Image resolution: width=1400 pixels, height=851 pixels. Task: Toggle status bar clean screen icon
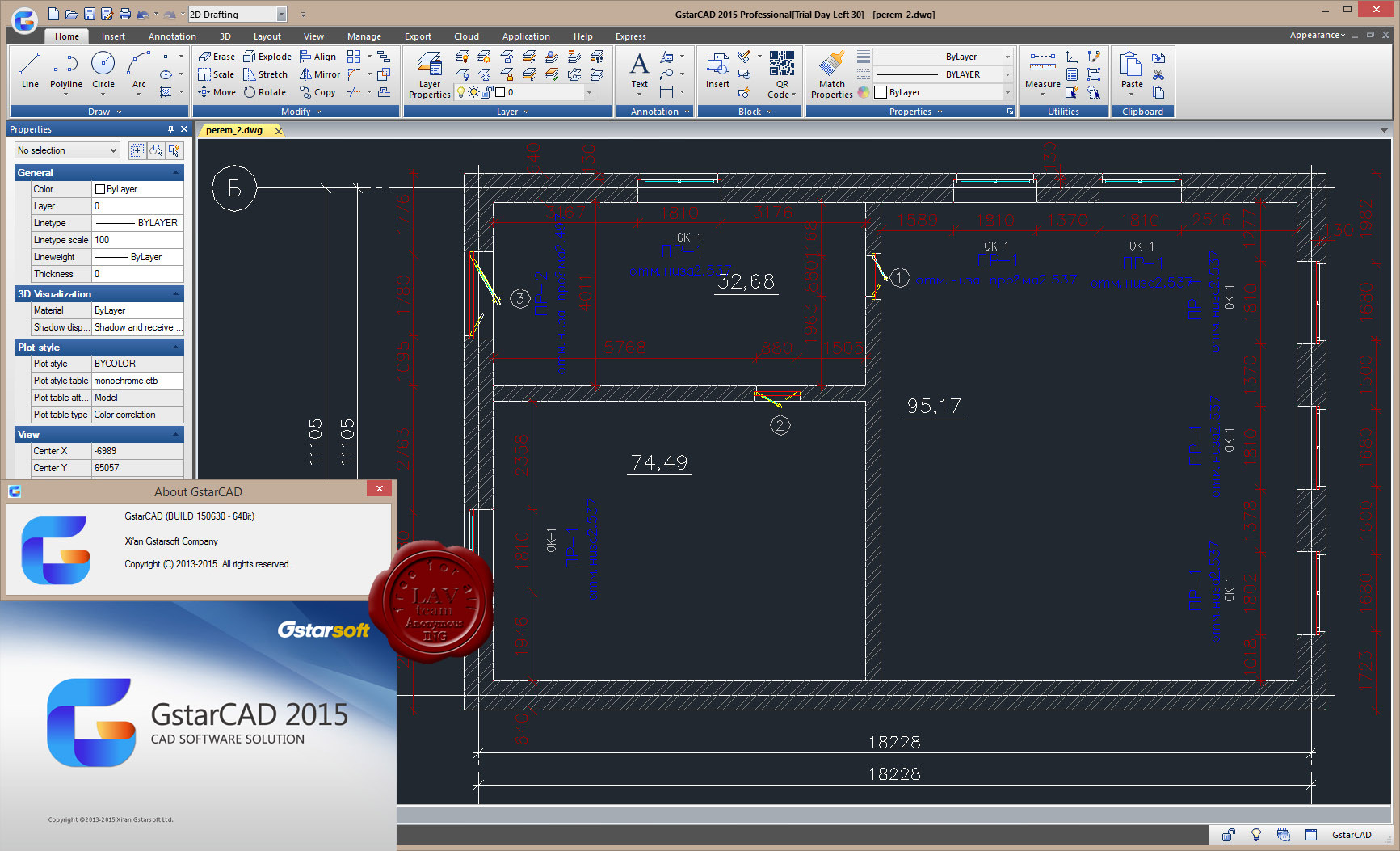point(1311,835)
